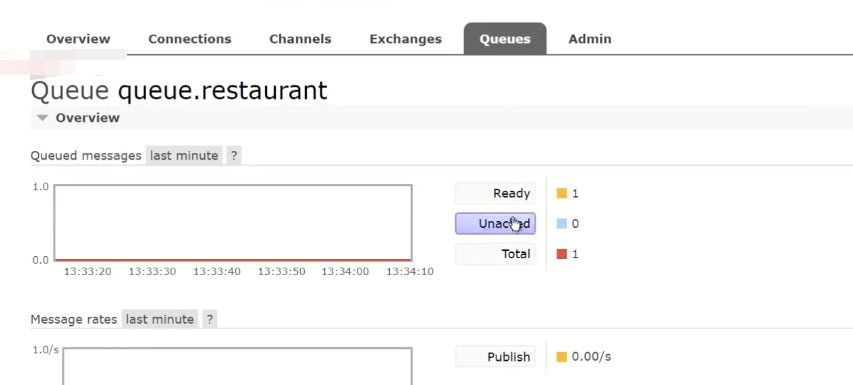The width and height of the screenshot is (853, 385).
Task: Click the yellow Publish color swatch
Action: (561, 357)
